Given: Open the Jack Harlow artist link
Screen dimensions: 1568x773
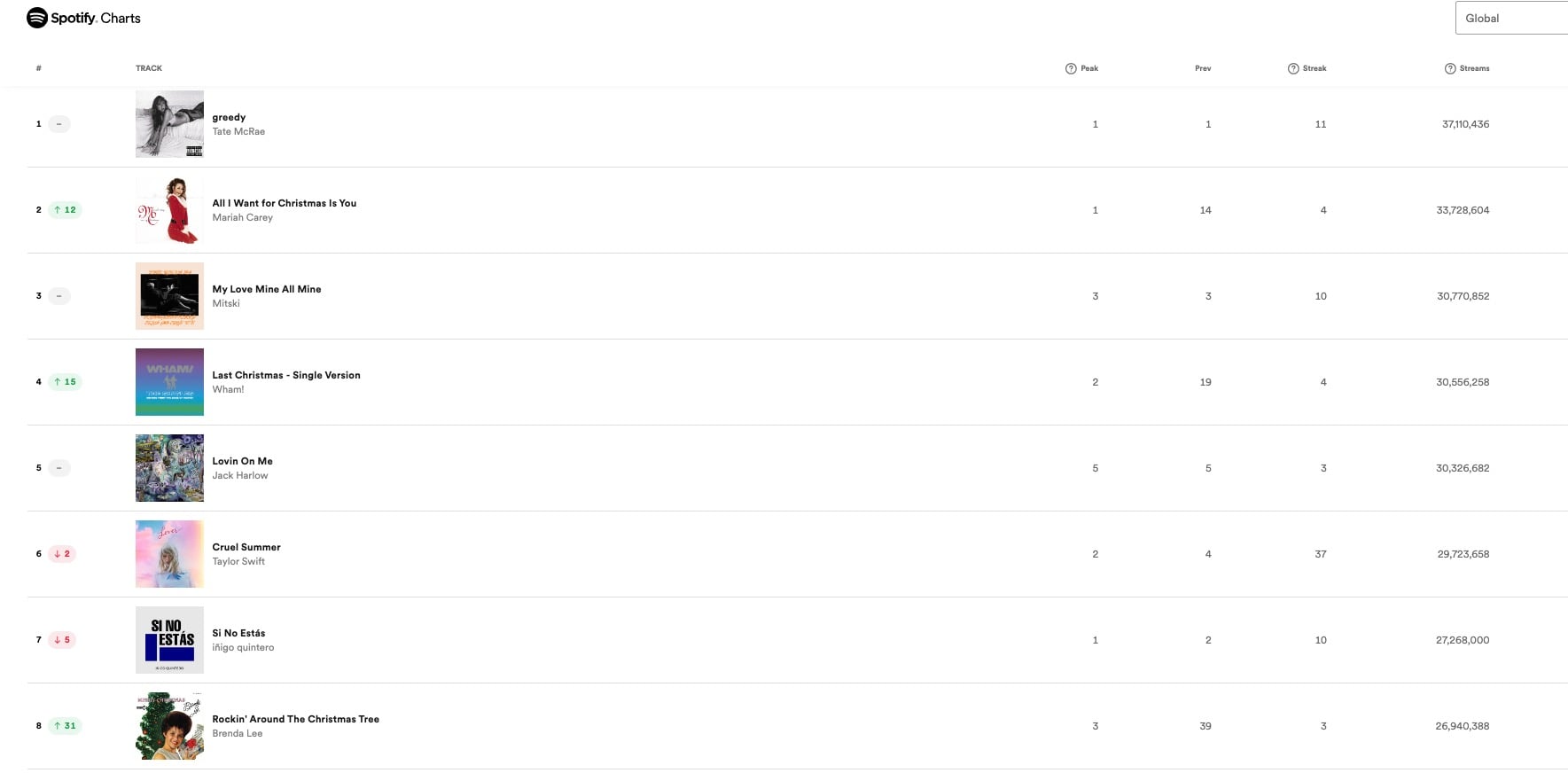Looking at the screenshot, I should coord(240,475).
